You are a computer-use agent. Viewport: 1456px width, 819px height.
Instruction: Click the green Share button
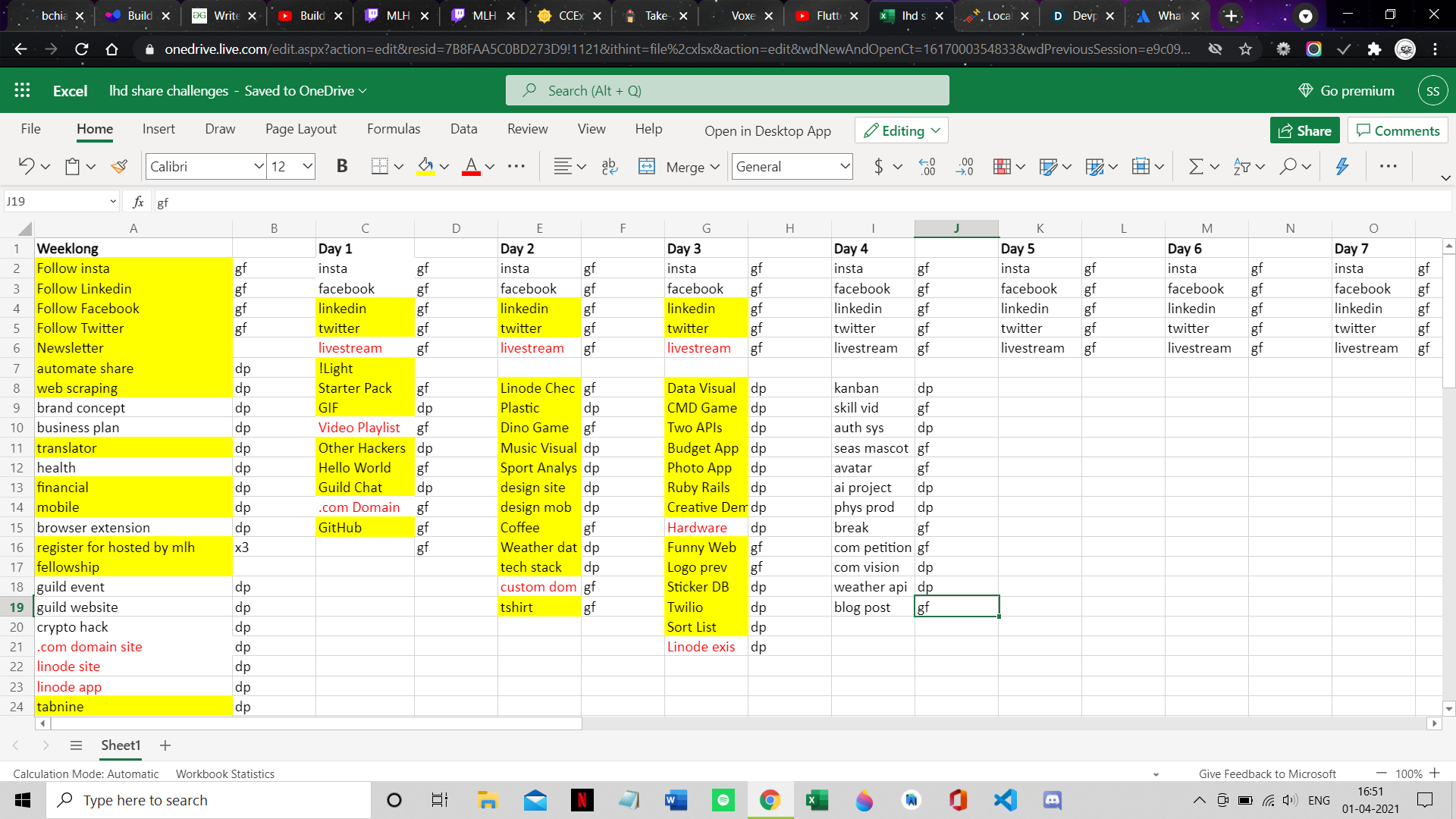pyautogui.click(x=1304, y=130)
